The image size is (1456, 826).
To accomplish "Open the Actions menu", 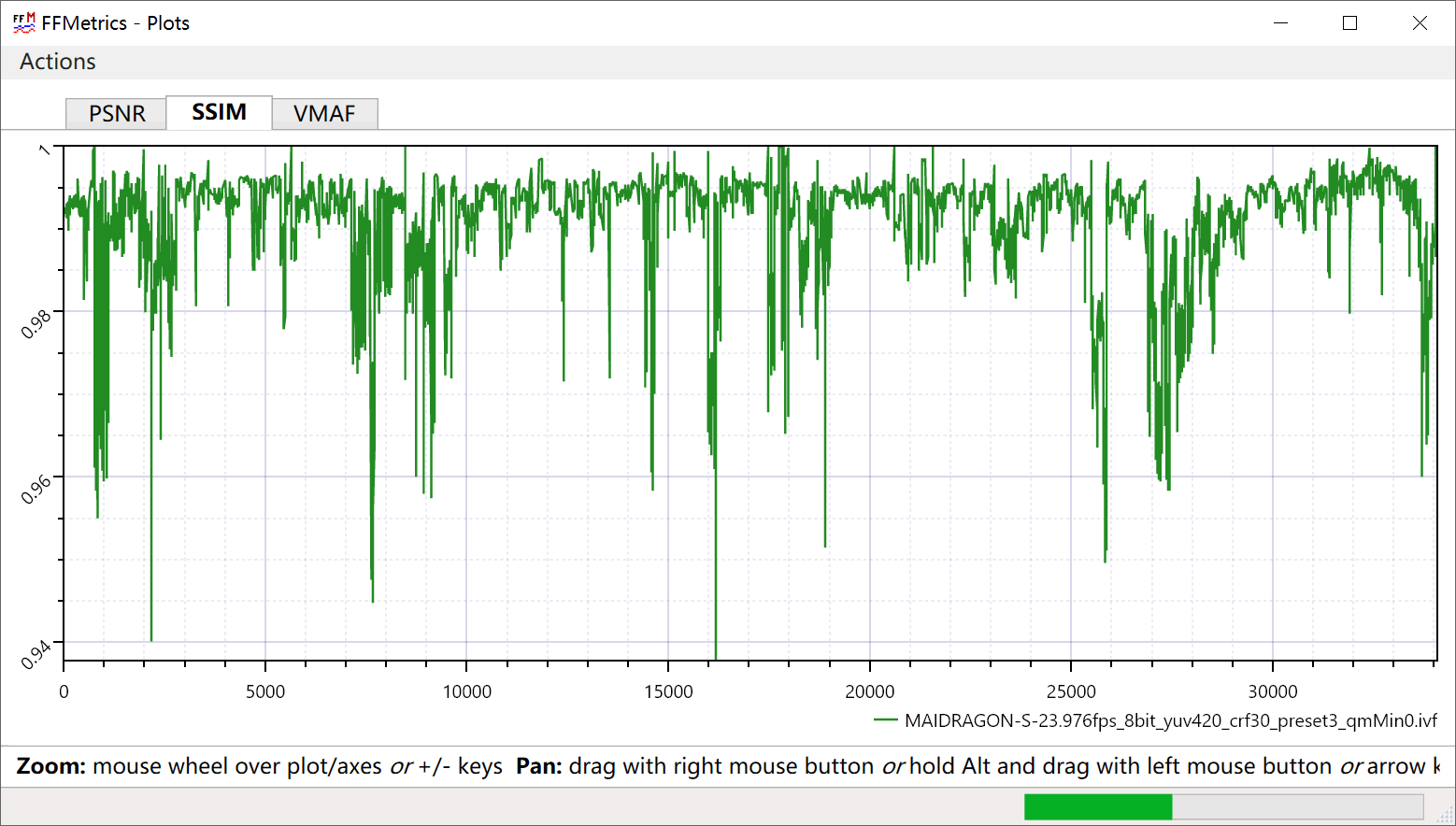I will coord(58,62).
